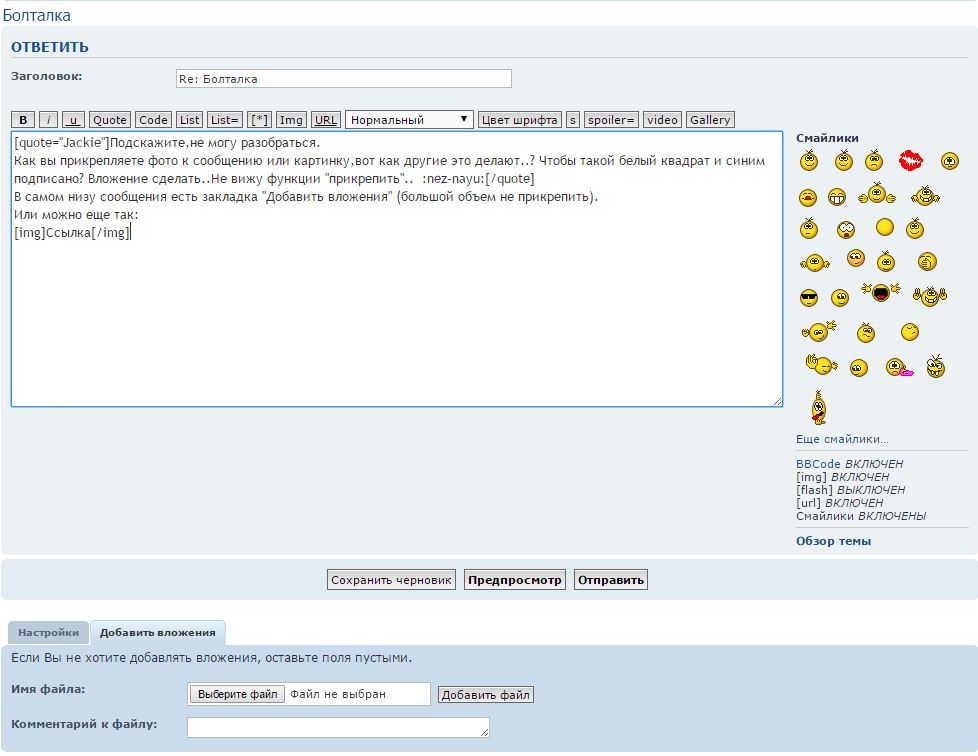Switch to the Настройки tab

[x=48, y=633]
